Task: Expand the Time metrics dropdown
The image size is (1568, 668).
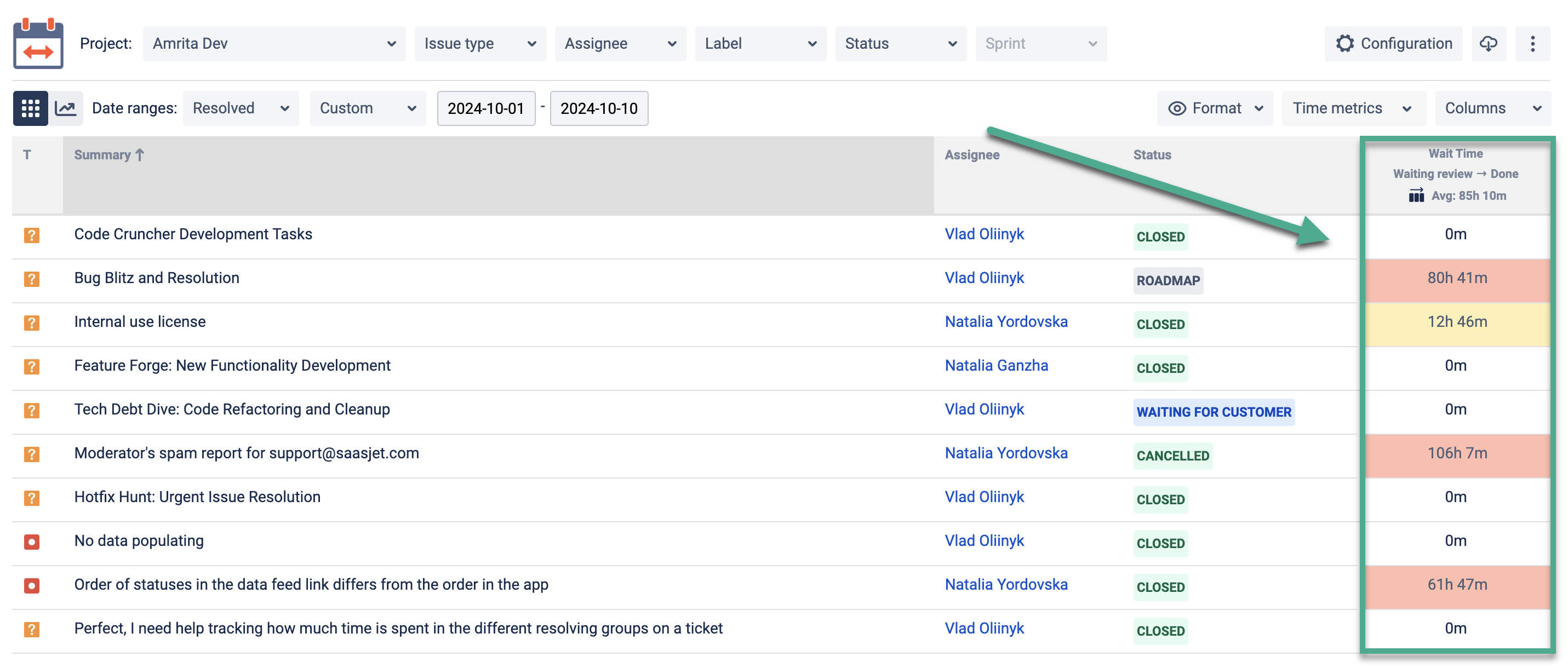Action: click(x=1353, y=108)
